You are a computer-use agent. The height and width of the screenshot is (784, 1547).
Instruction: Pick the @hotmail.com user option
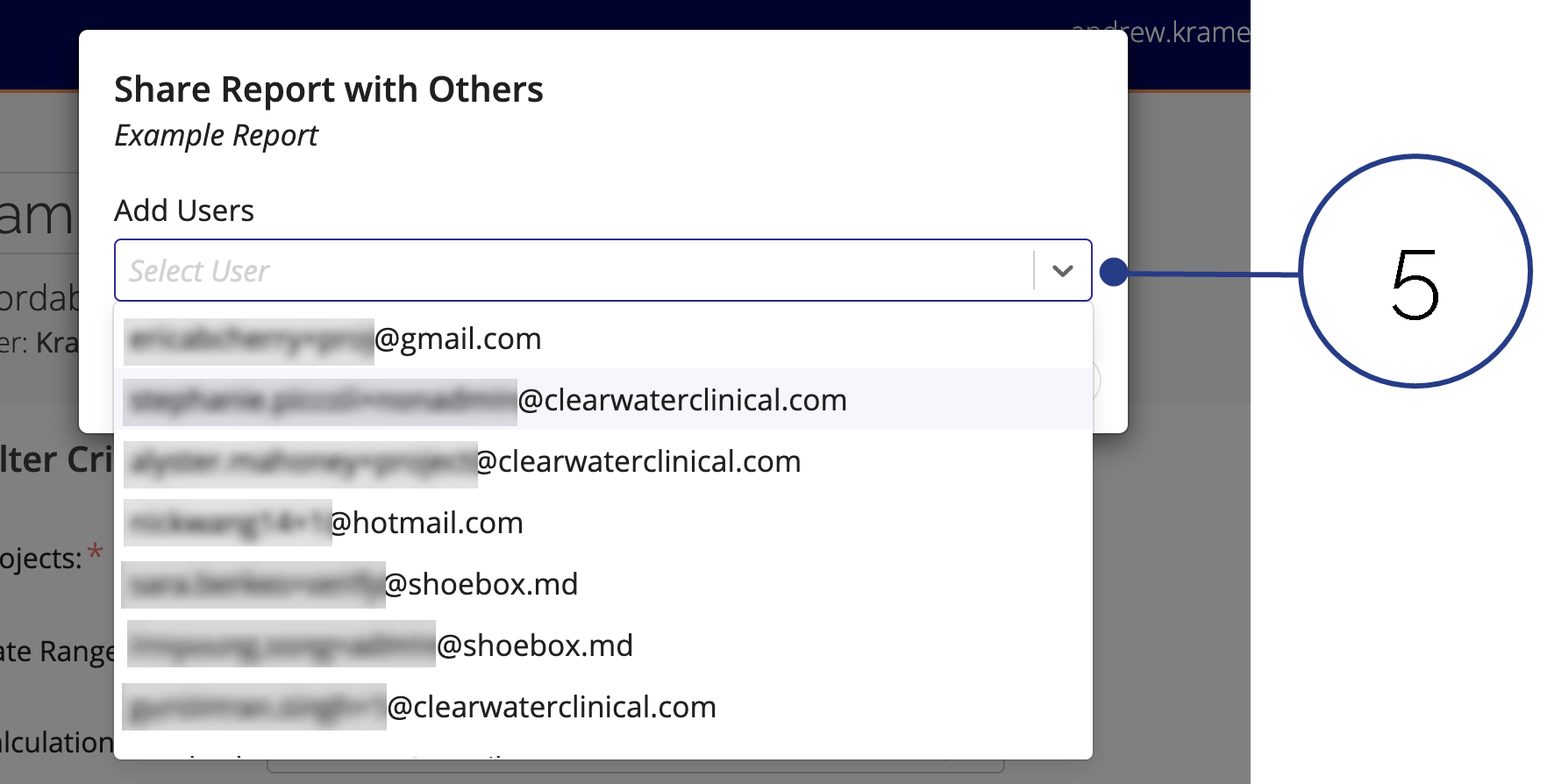pos(603,523)
